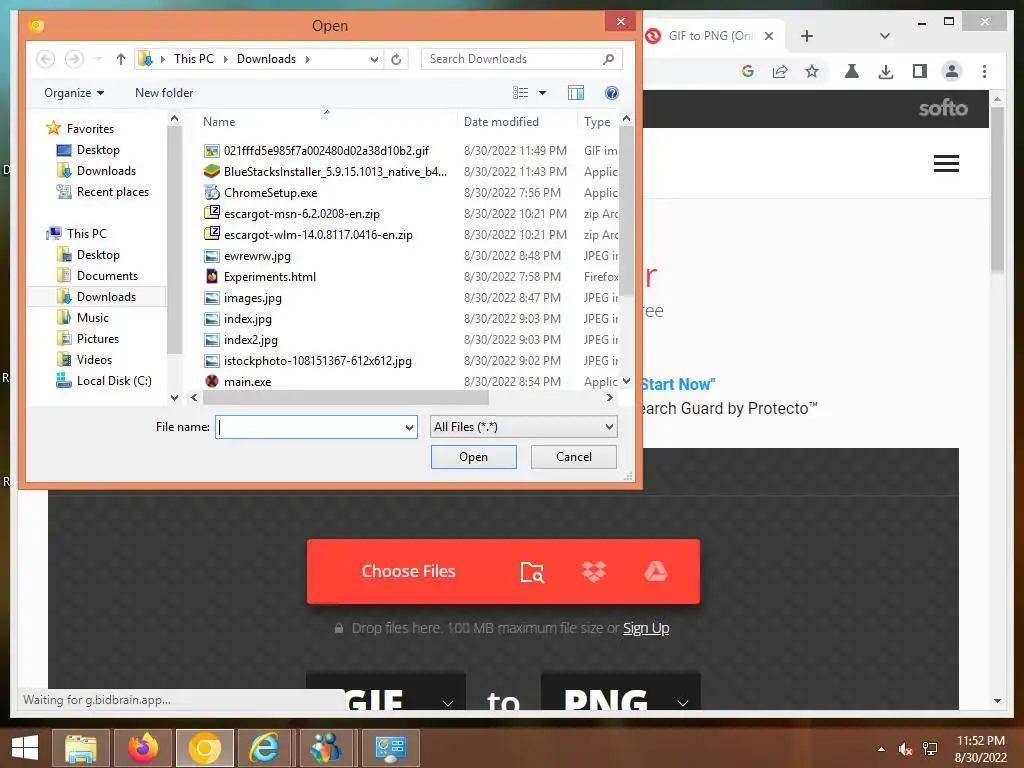1024x768 pixels.
Task: Open Chrome three-dot menu
Action: [984, 71]
